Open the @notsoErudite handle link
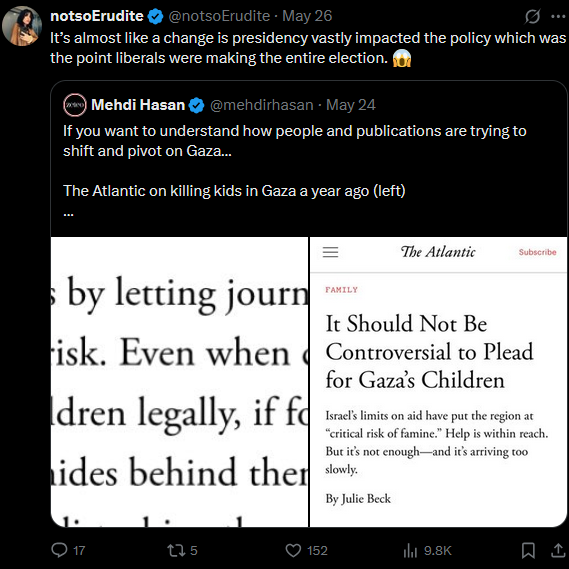 point(219,16)
